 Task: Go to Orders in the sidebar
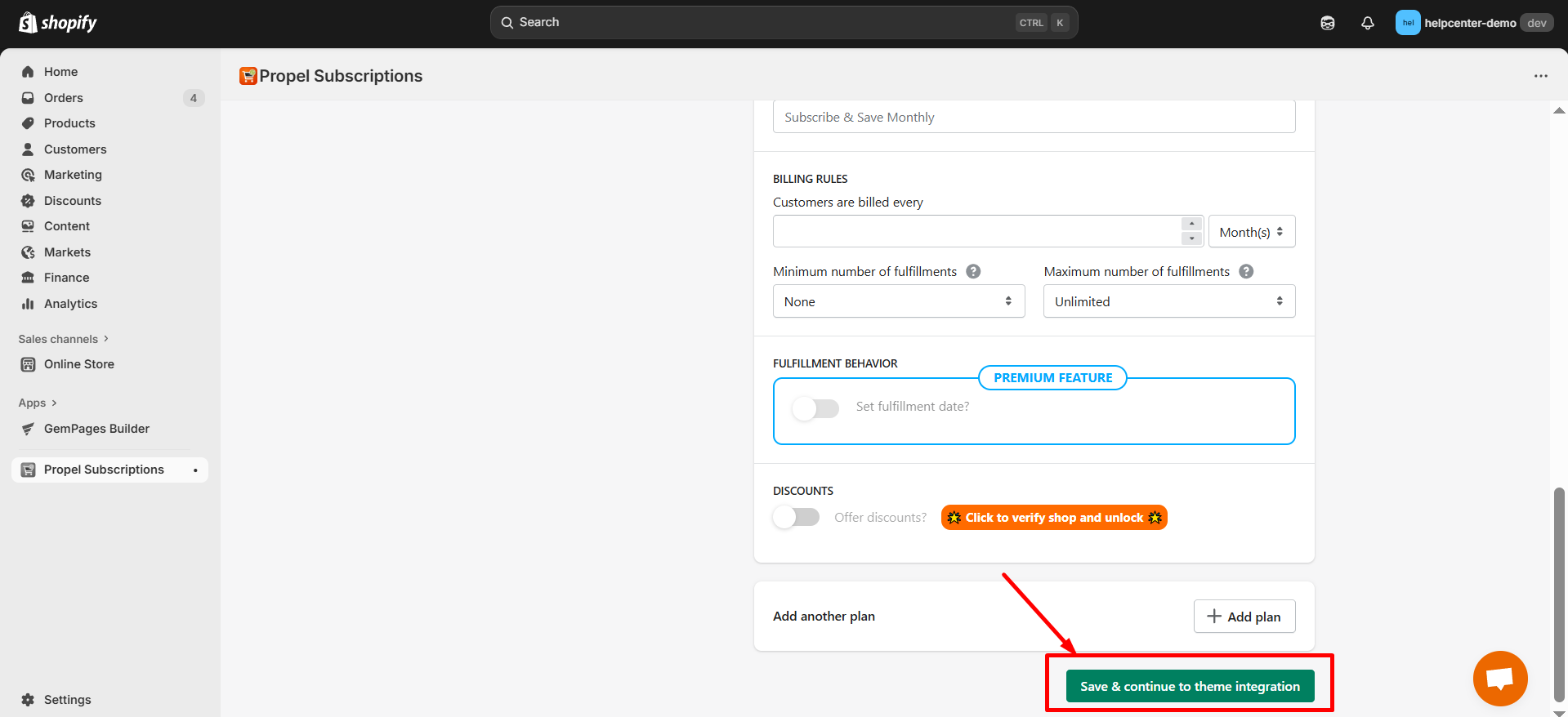coord(64,98)
